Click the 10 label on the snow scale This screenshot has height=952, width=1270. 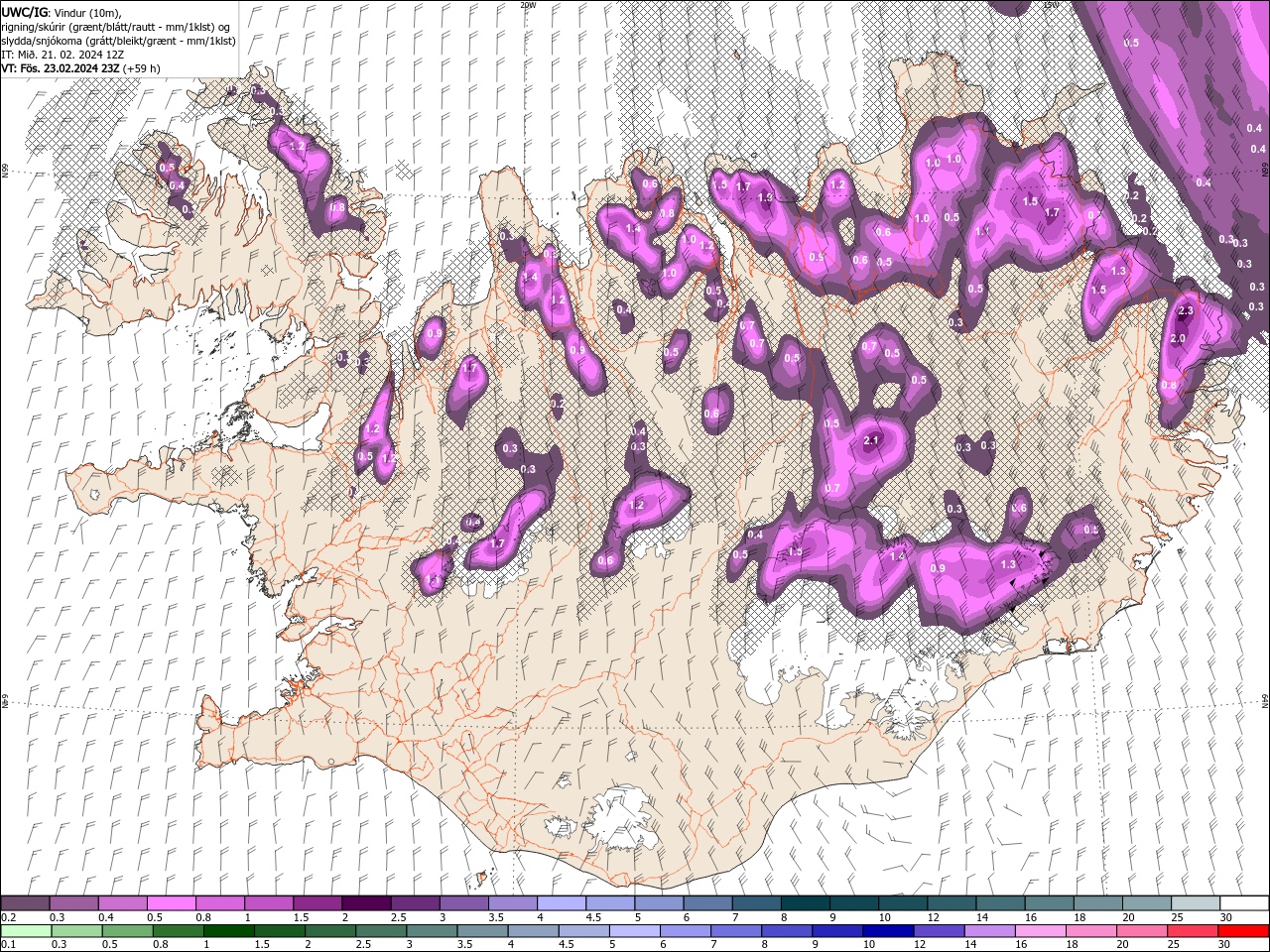tap(884, 917)
